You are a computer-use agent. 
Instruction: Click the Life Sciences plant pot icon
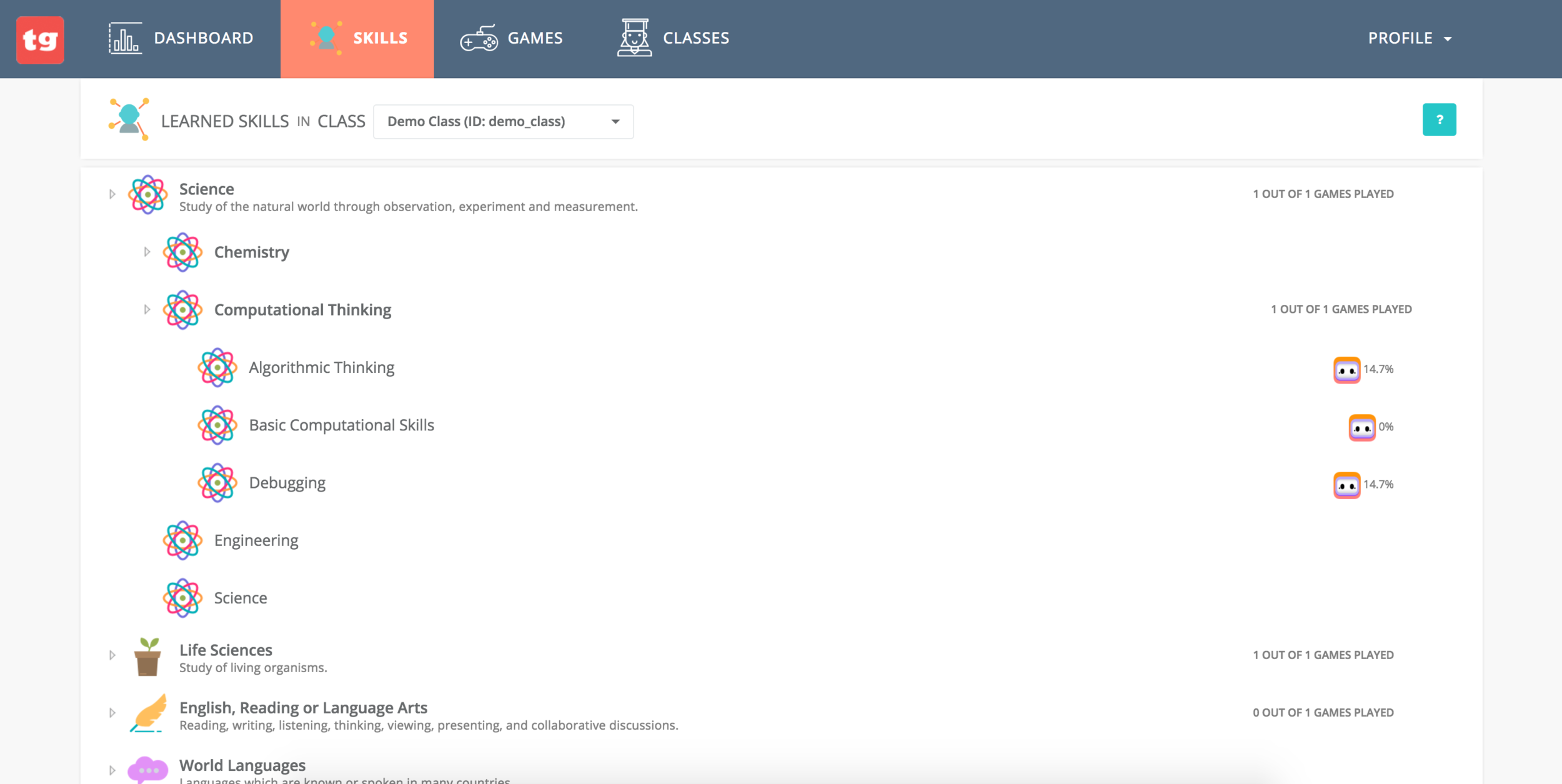click(148, 657)
